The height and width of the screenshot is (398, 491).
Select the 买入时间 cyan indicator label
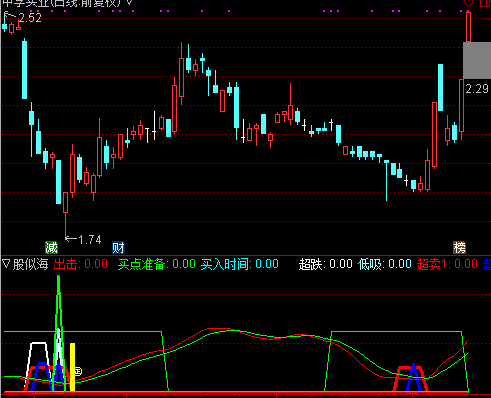240,264
